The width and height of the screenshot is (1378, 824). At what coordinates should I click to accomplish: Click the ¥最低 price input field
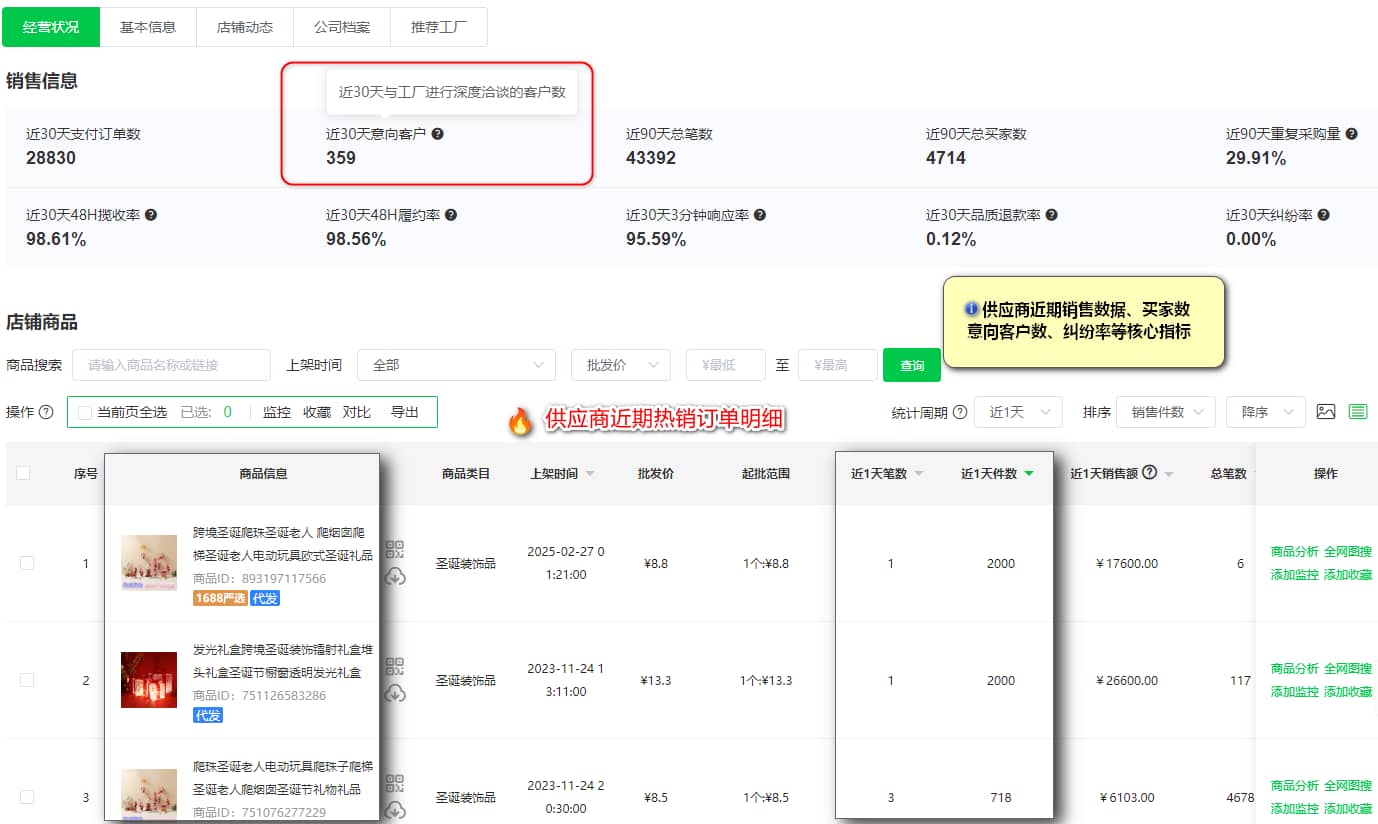click(725, 365)
